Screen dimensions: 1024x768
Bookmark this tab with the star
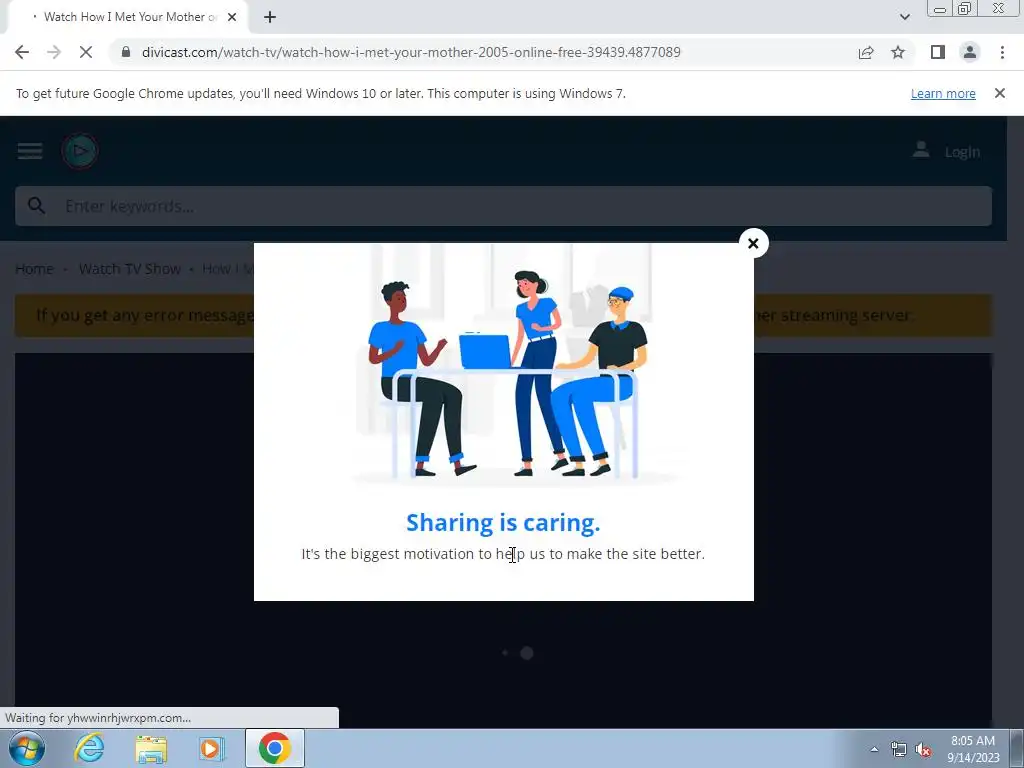click(898, 52)
